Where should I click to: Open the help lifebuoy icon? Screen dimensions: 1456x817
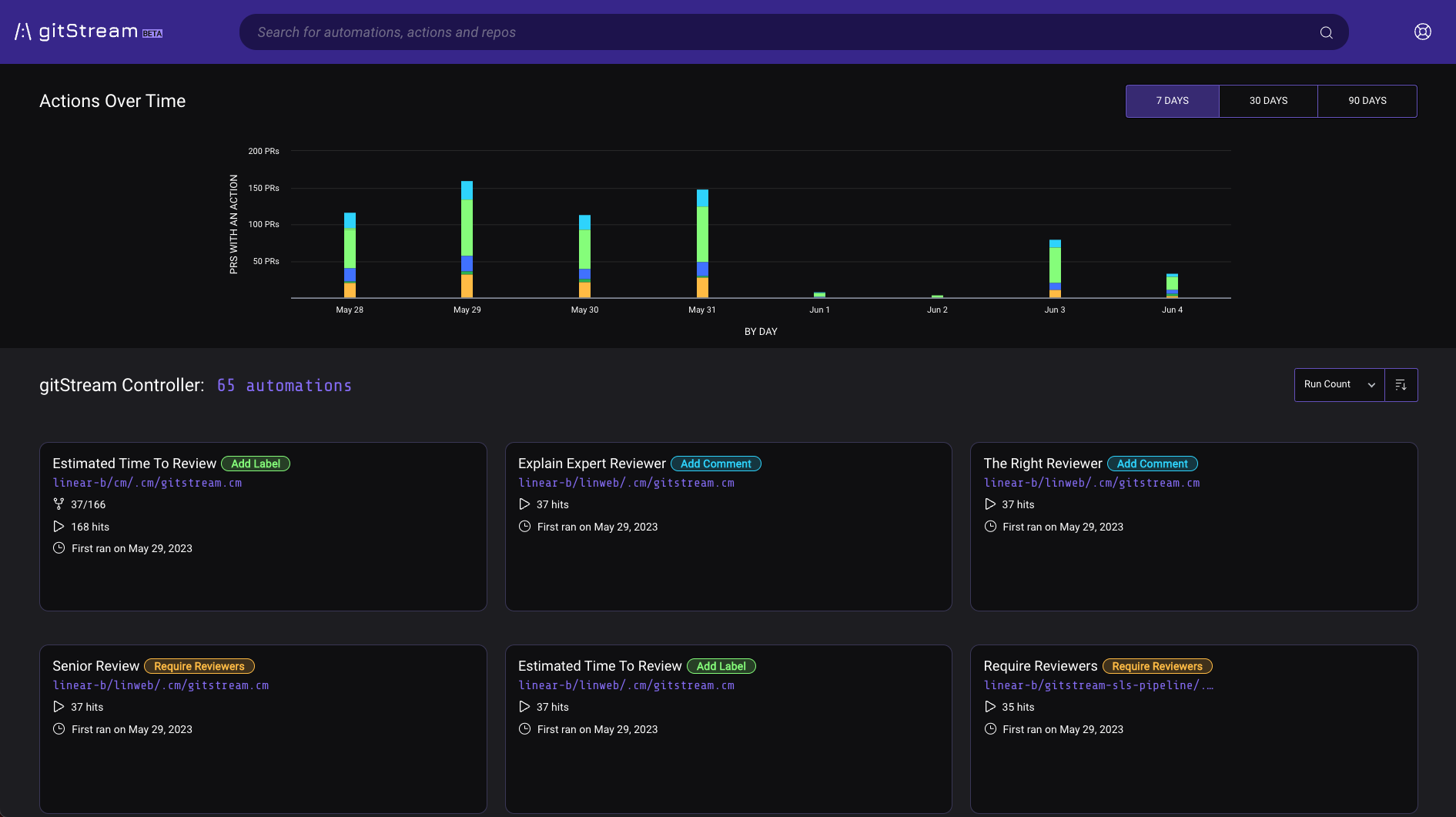(1422, 32)
